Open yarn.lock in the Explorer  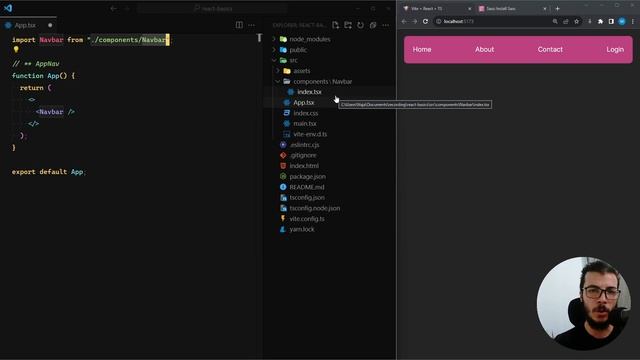pos(302,229)
